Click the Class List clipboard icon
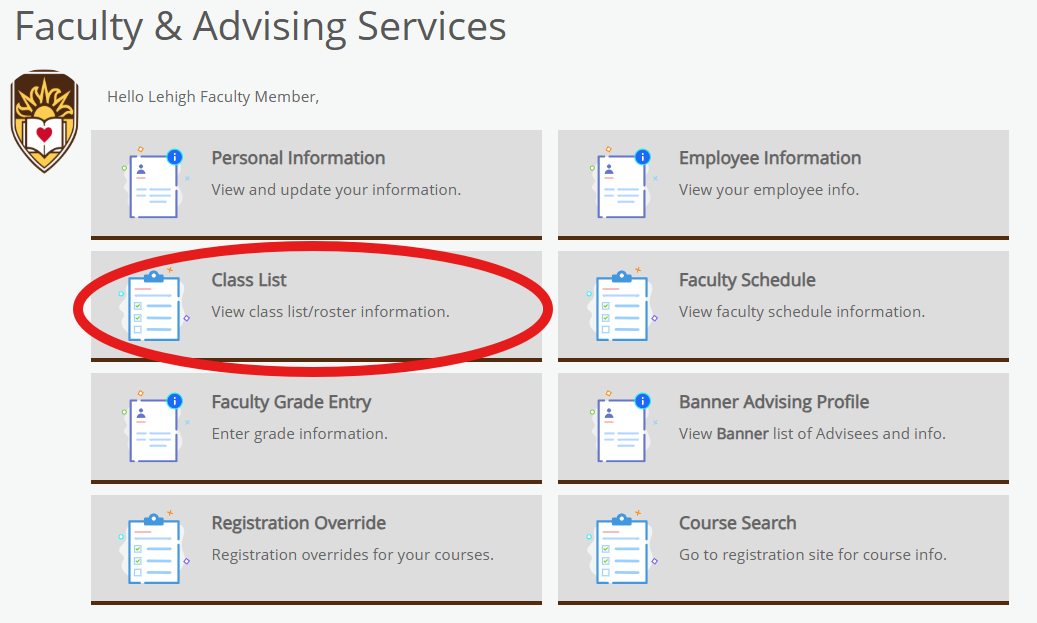1037x623 pixels. [155, 305]
